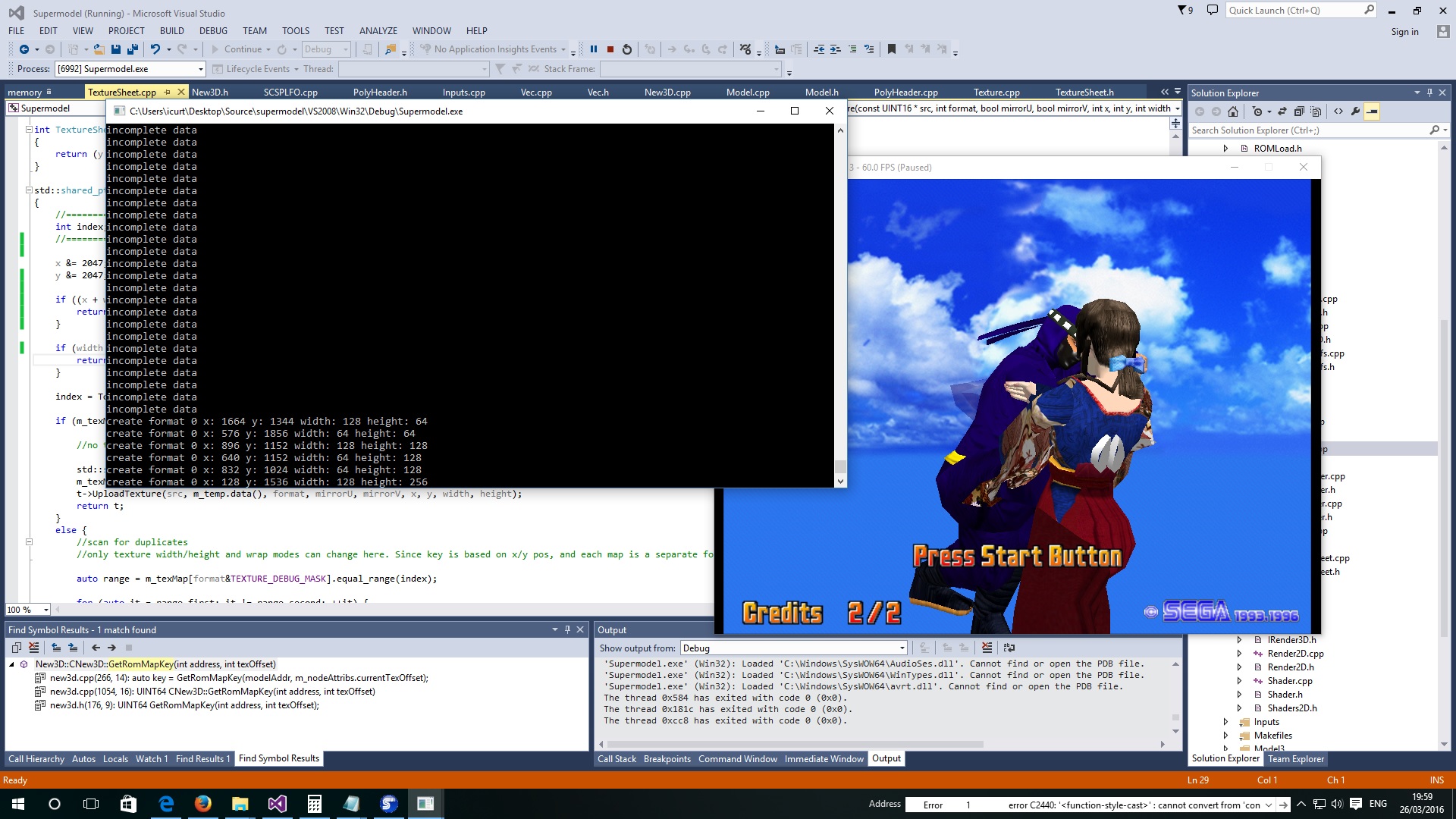Stop debugging with the red square button
Screen dimensions: 1456x819
tap(610, 49)
